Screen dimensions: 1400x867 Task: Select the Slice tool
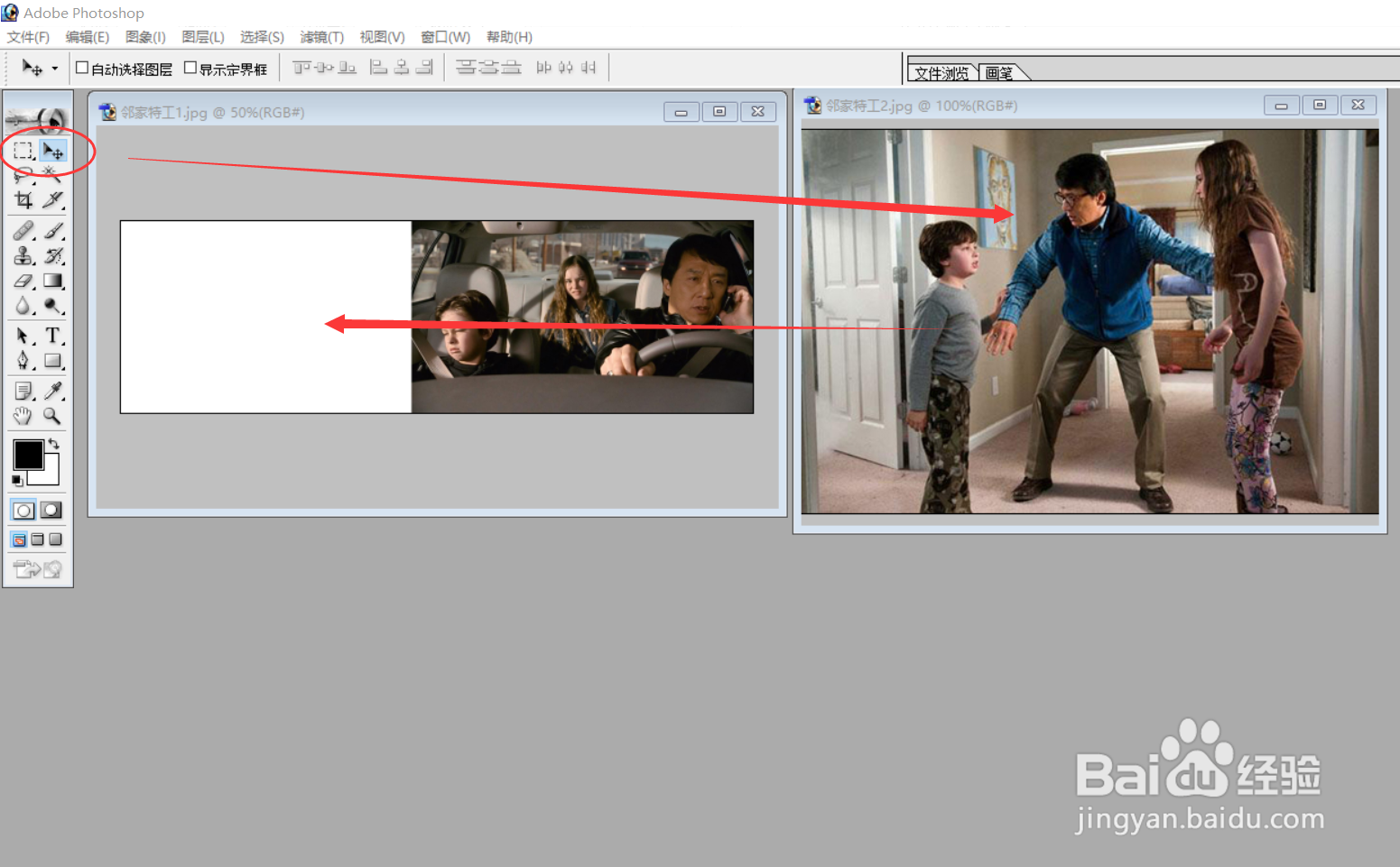53,199
